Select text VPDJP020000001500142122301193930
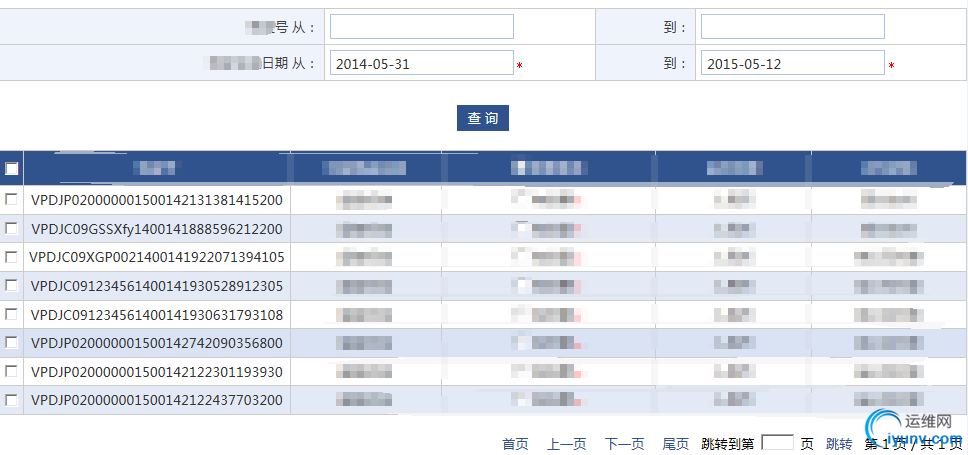The height and width of the screenshot is (455, 968). pos(157,372)
